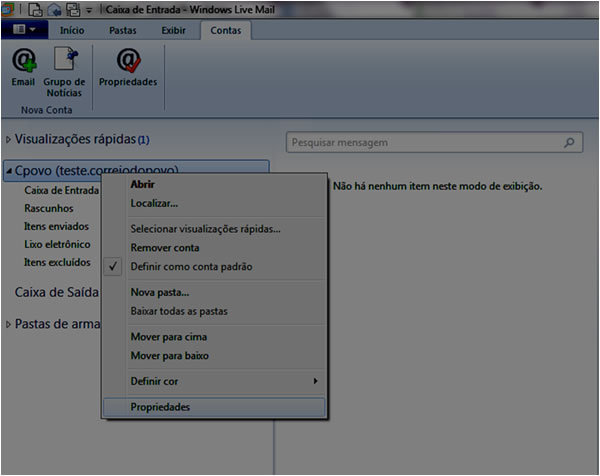Choose Mover para cima

[x=214, y=337]
